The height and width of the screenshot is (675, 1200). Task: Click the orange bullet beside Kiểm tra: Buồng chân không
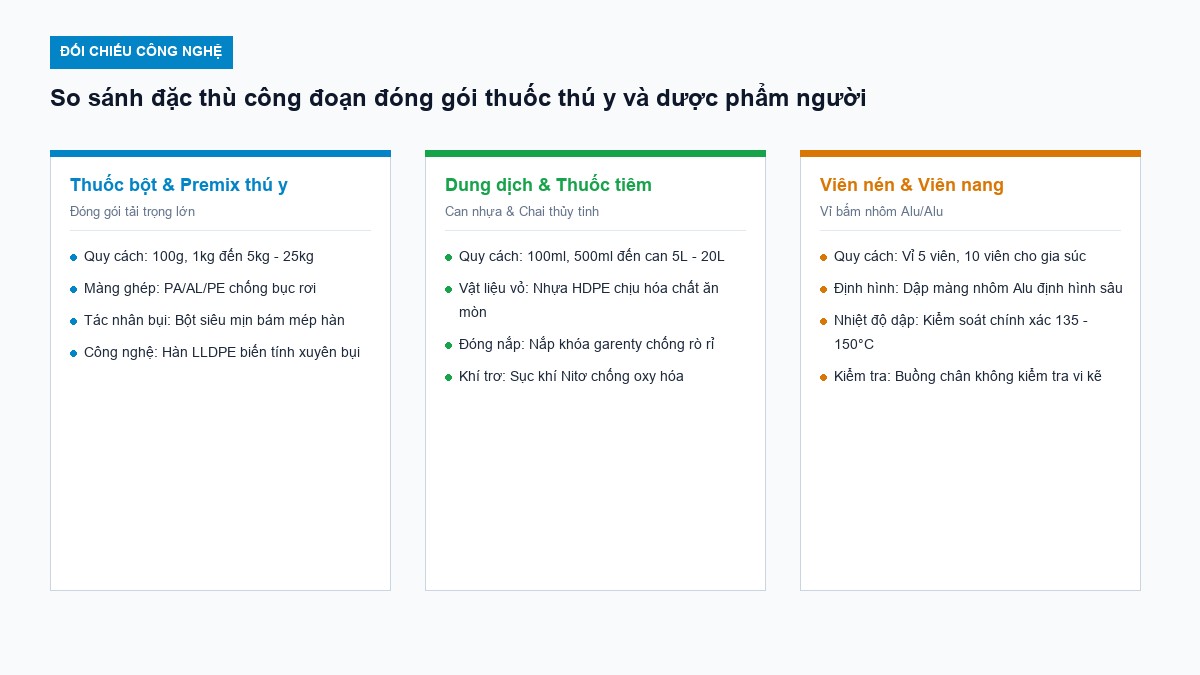click(823, 377)
